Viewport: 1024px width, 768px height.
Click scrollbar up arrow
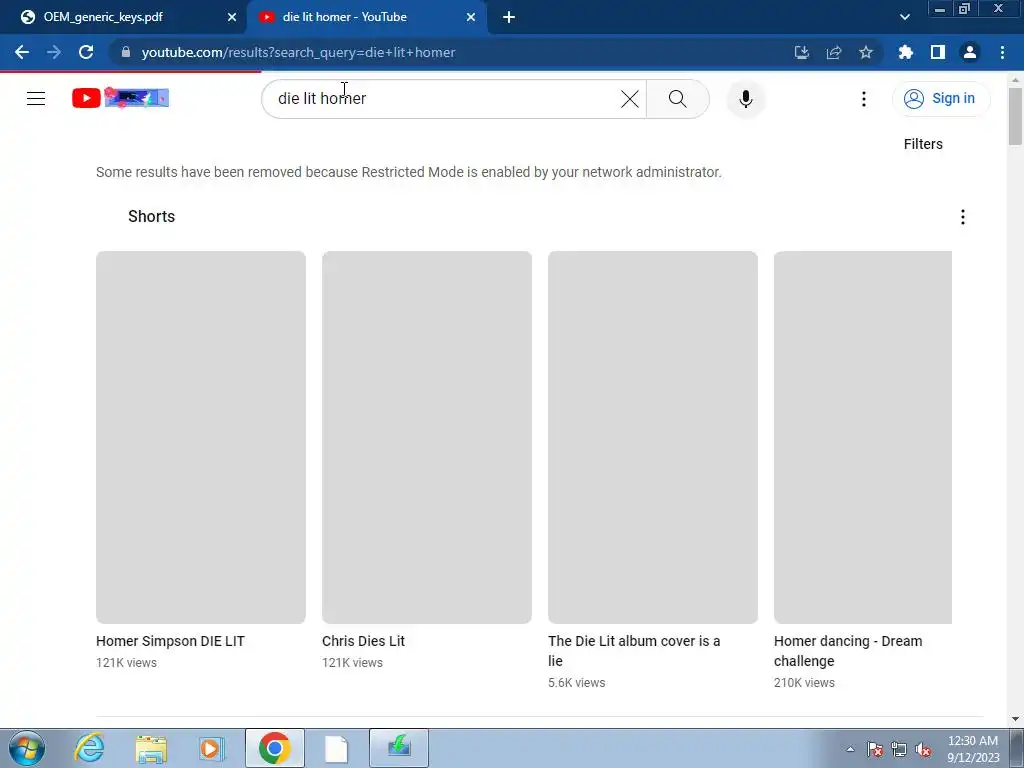pos(1015,80)
